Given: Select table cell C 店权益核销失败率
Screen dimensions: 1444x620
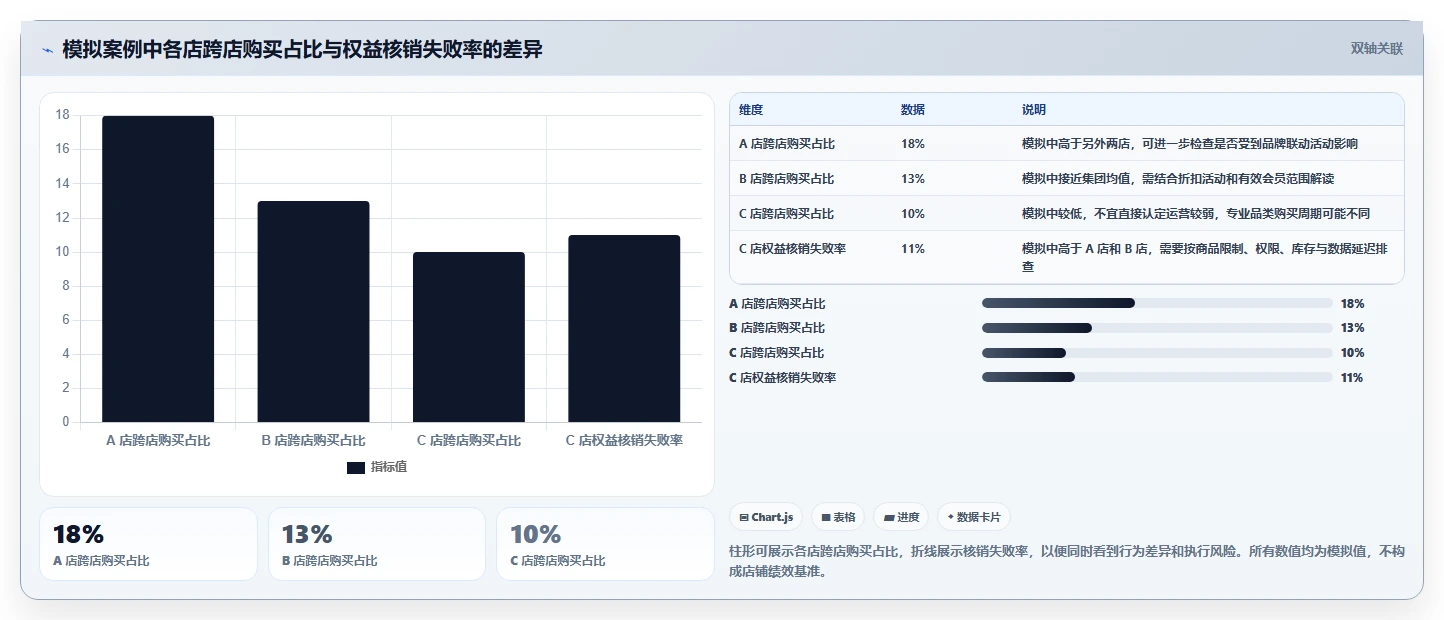Looking at the screenshot, I should pos(793,249).
